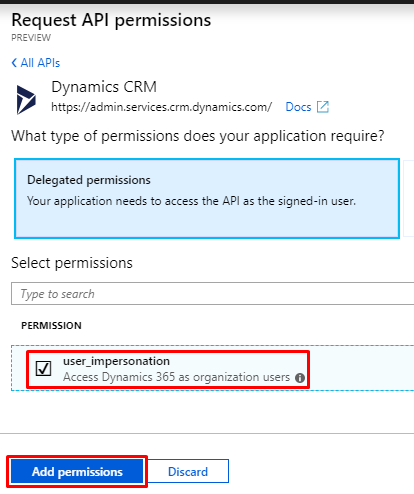The height and width of the screenshot is (494, 414).
Task: Click the Select permissions heading
Action: tap(72, 263)
